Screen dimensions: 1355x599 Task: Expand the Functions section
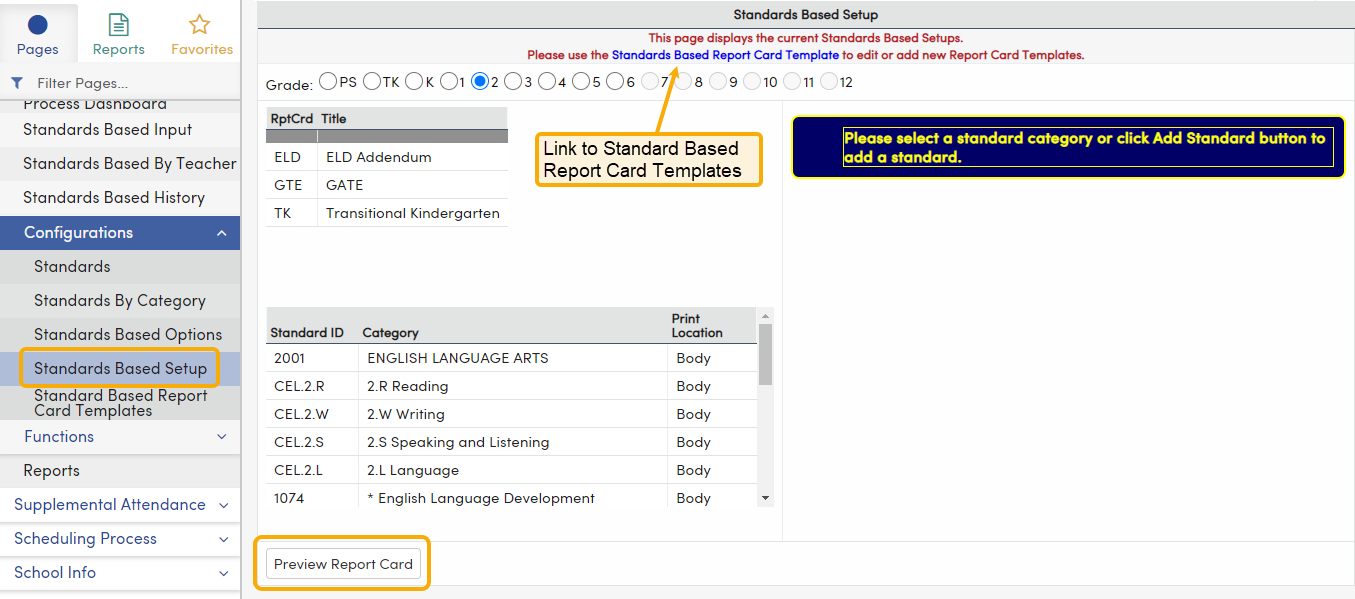pyautogui.click(x=120, y=436)
